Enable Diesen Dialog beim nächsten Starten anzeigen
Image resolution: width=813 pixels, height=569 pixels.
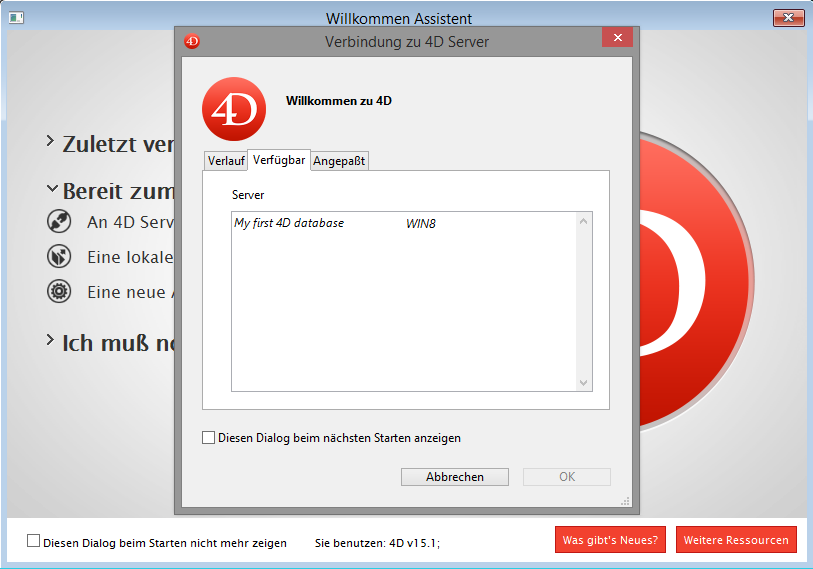[x=208, y=438]
